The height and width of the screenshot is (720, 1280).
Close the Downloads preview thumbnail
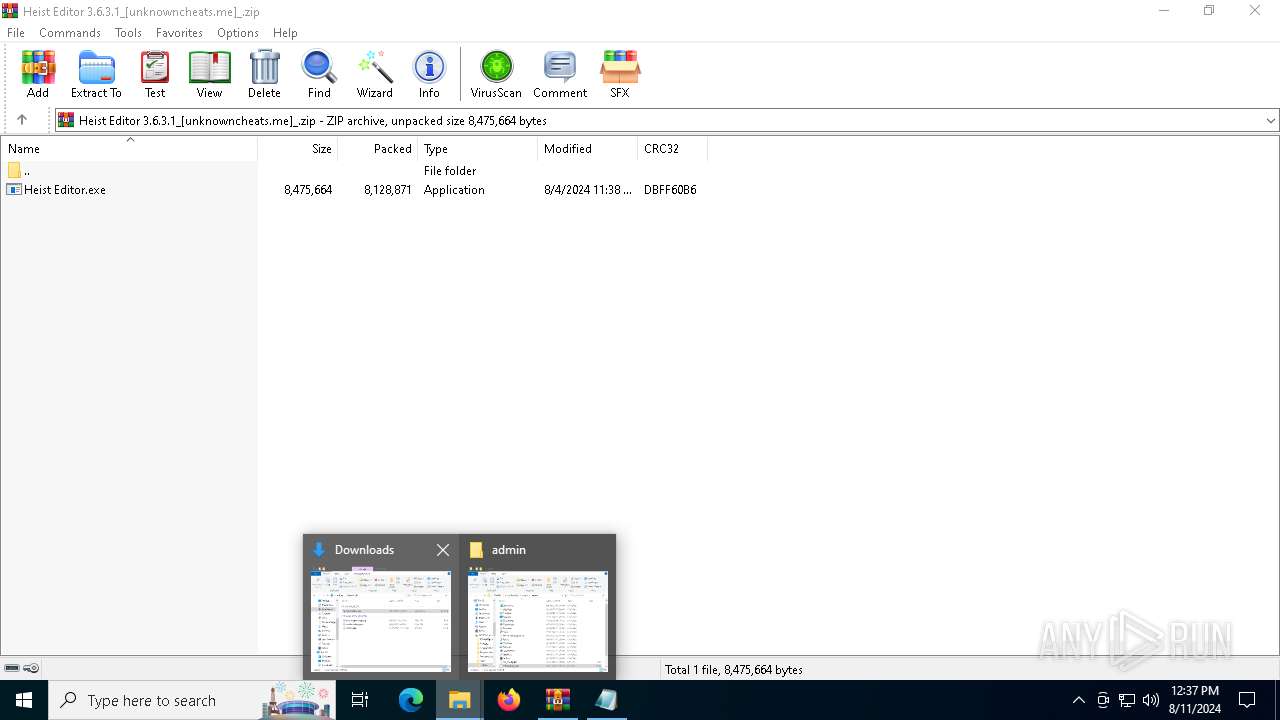click(x=443, y=550)
